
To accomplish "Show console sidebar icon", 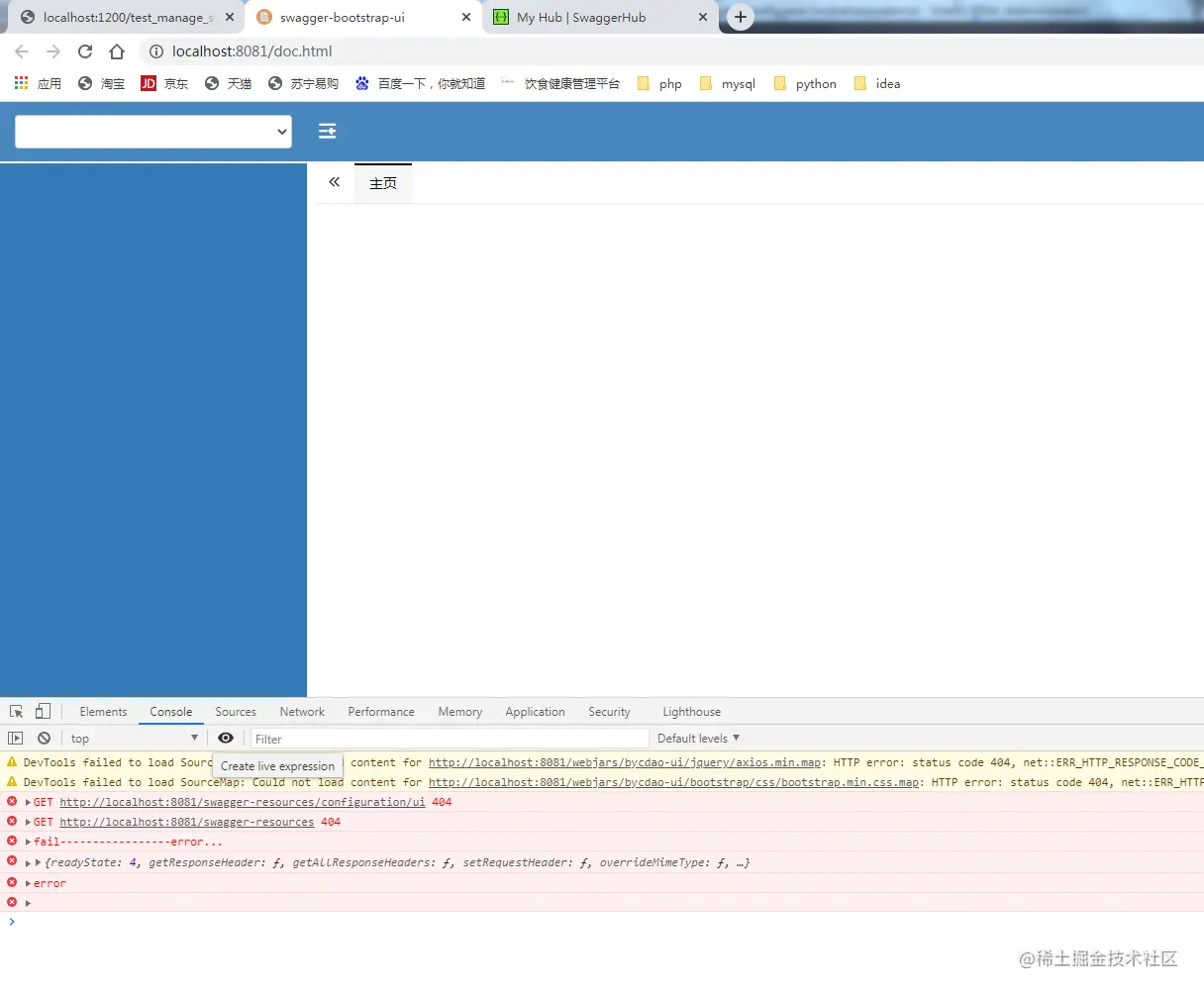I will [16, 738].
